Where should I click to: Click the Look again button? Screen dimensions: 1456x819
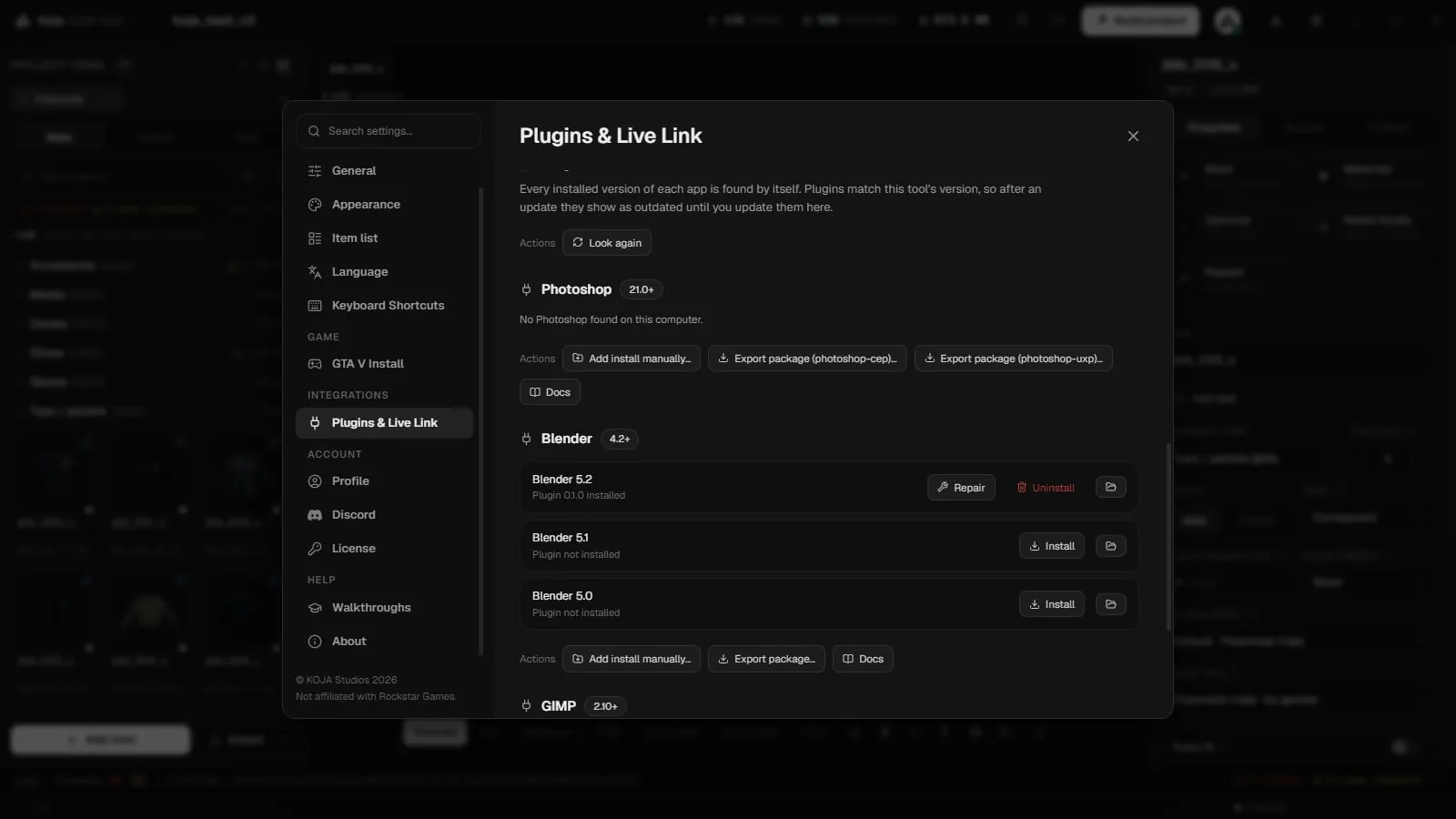607,243
